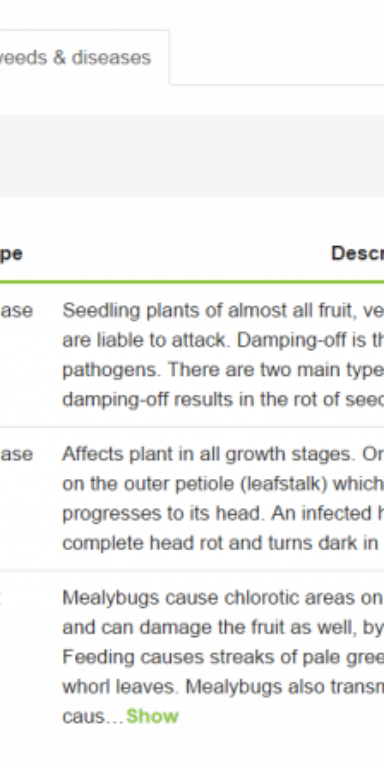Click the 'Seedling plants of almost all fruit' line

[x=223, y=311]
